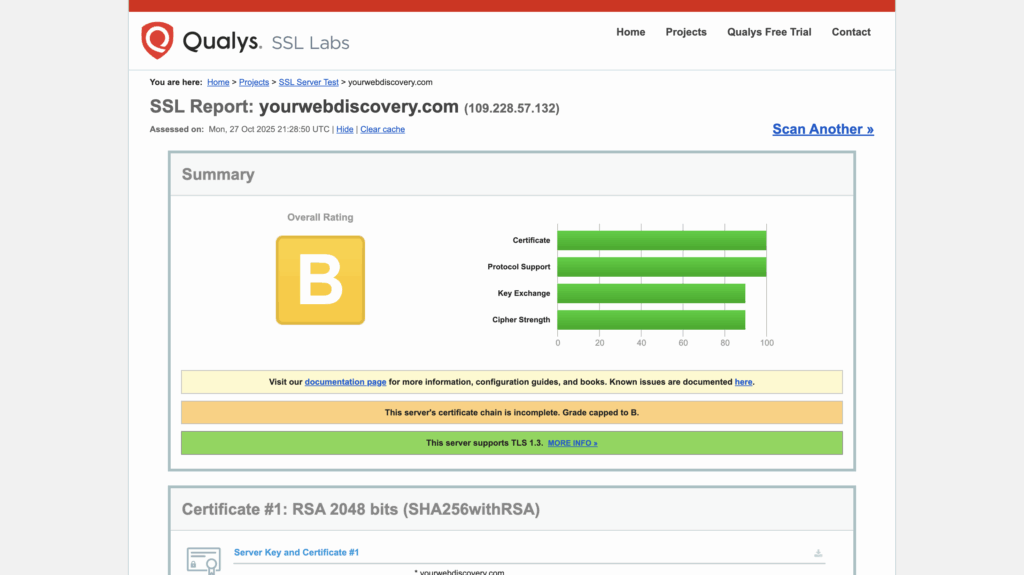Open the Projects item in top navigation
1024x575 pixels.
tap(686, 32)
